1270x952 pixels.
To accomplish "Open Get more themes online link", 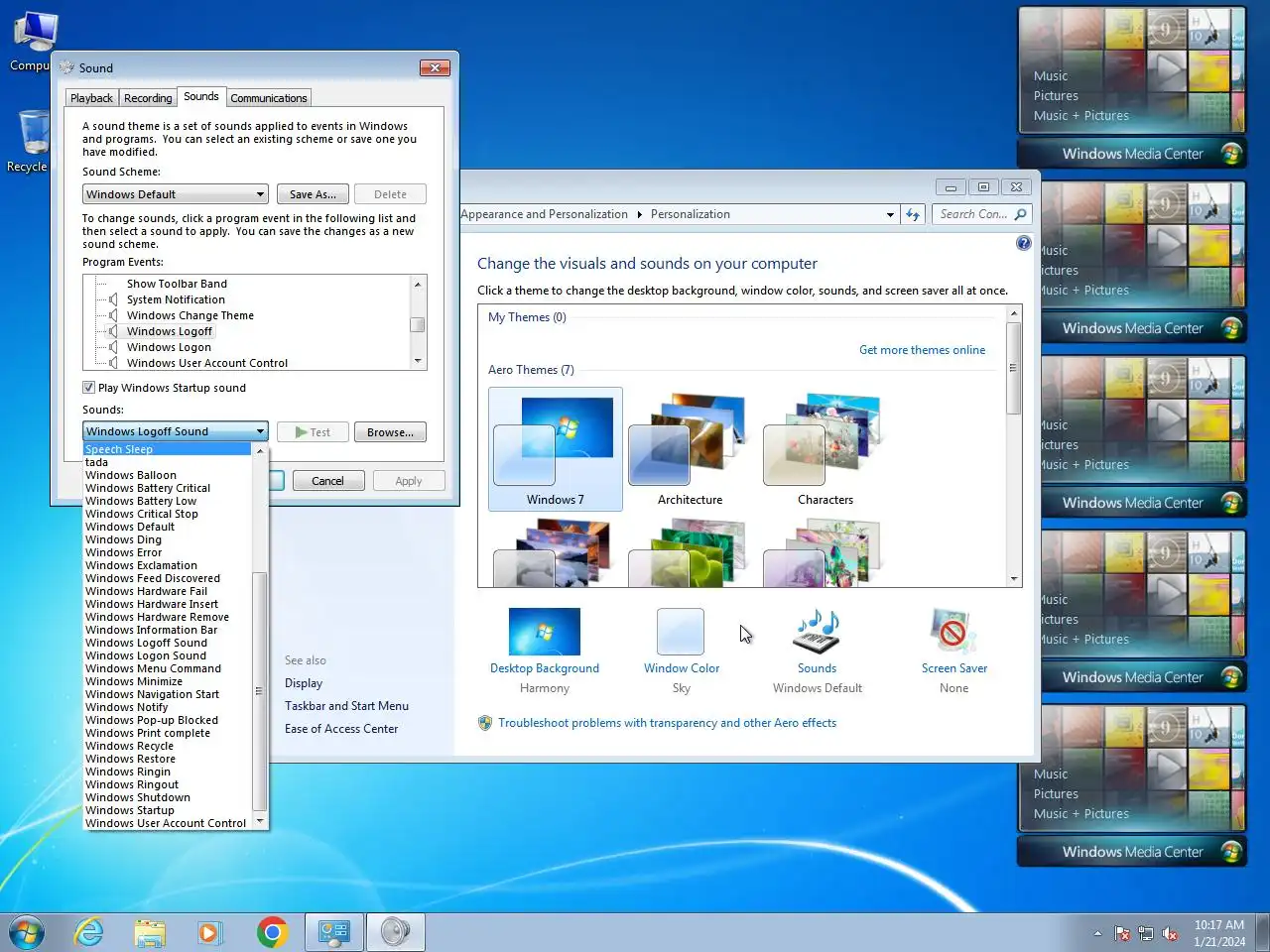I will pyautogui.click(x=922, y=350).
